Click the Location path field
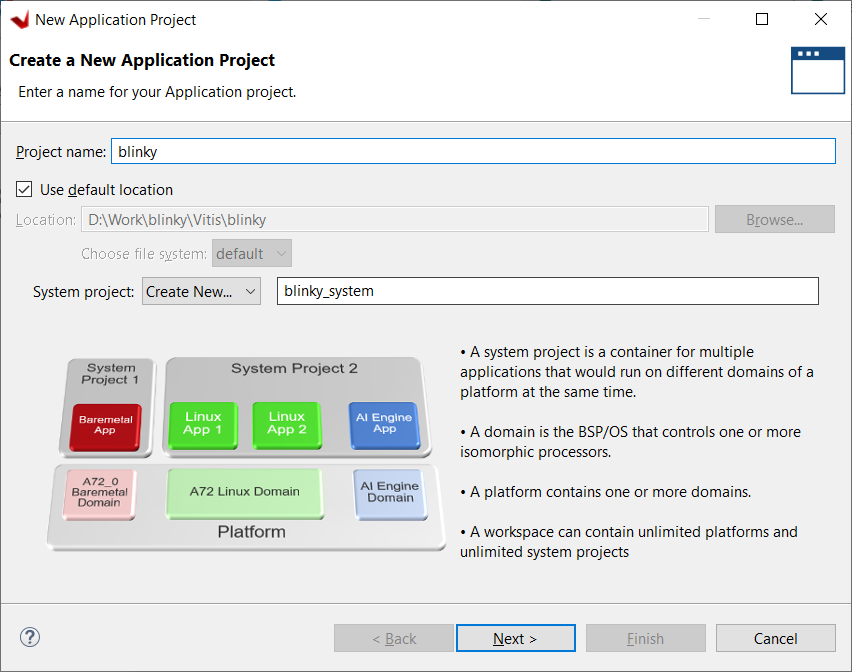Viewport: 852px width, 672px height. pos(395,219)
